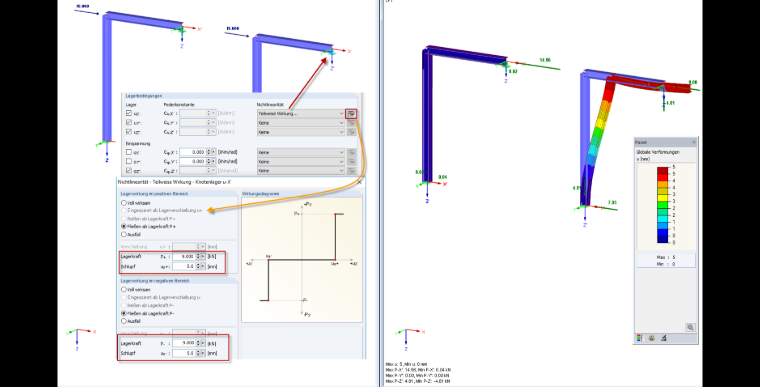Open nonlinearity edit button for ux row
The width and height of the screenshot is (760, 387).
(x=351, y=113)
